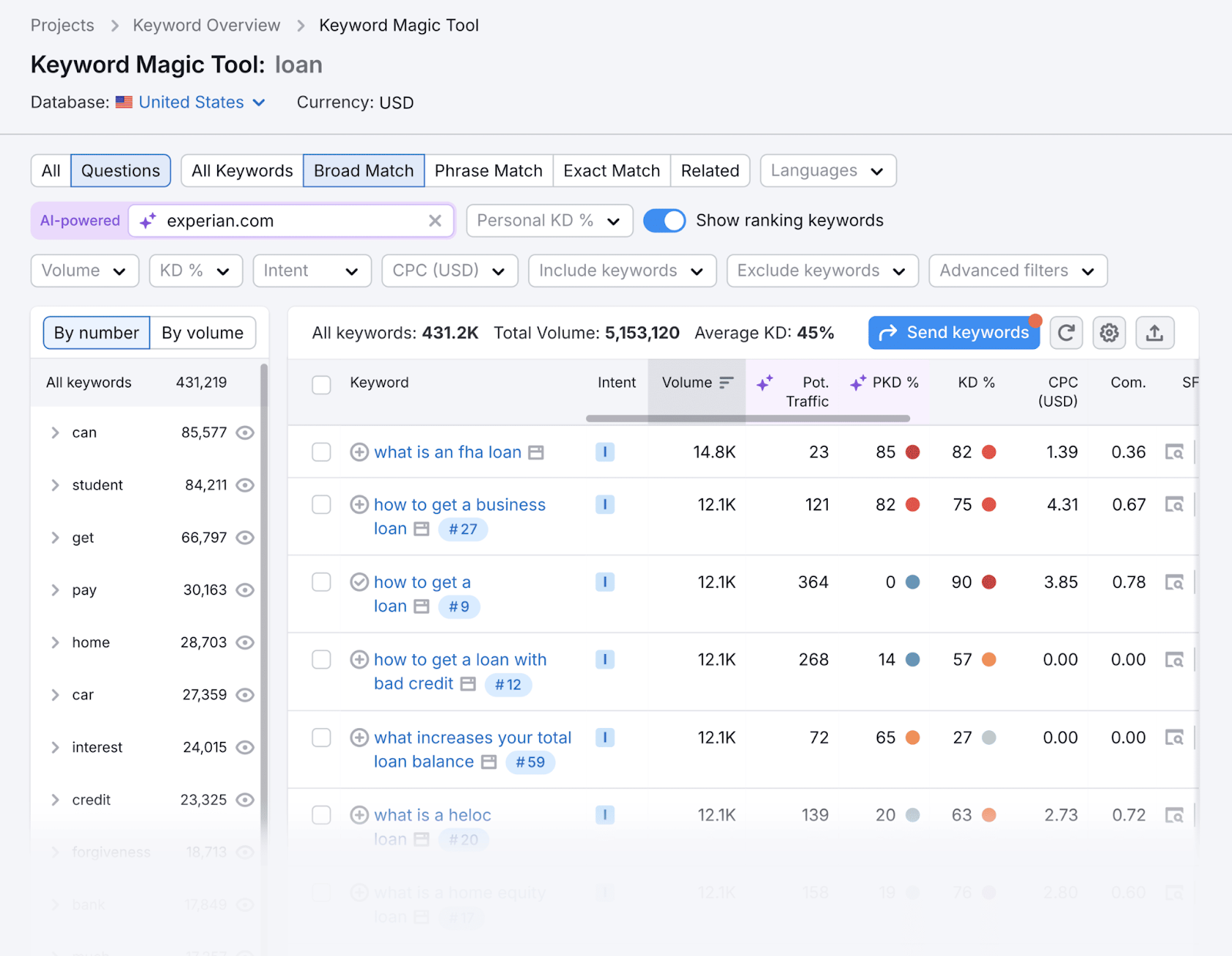Click SERP features icon after what is an fha loan
Viewport: 1232px width, 956px height.
coord(536,453)
